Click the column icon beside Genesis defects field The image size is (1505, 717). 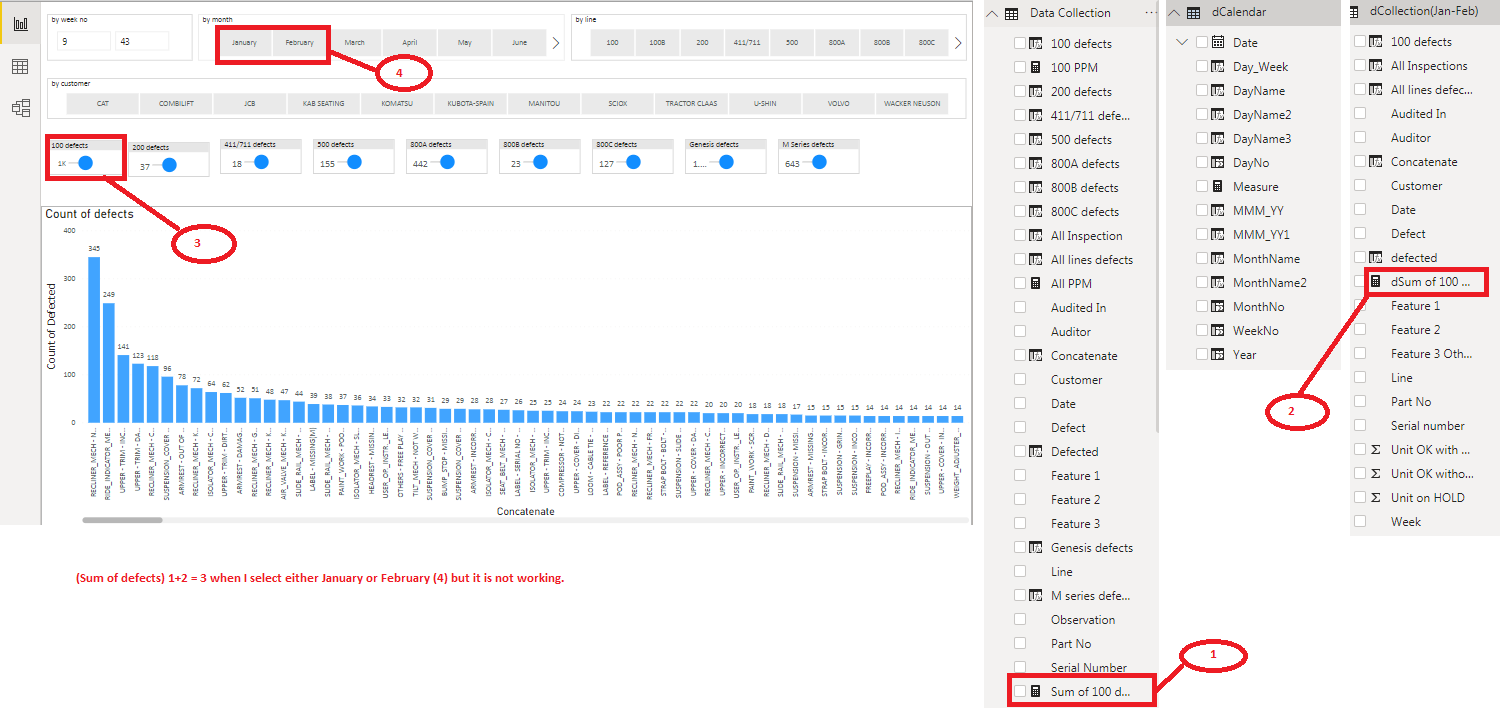(x=1035, y=547)
